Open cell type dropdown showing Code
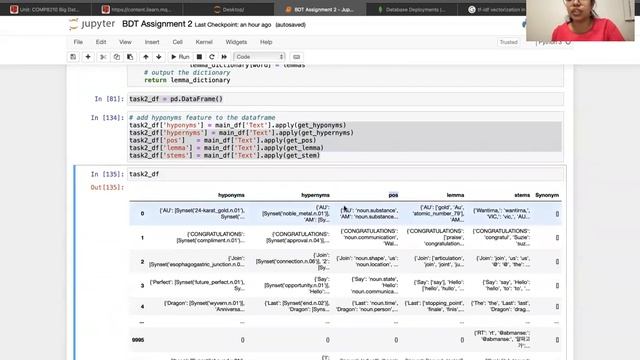Image resolution: width=640 pixels, height=360 pixels. [259, 57]
